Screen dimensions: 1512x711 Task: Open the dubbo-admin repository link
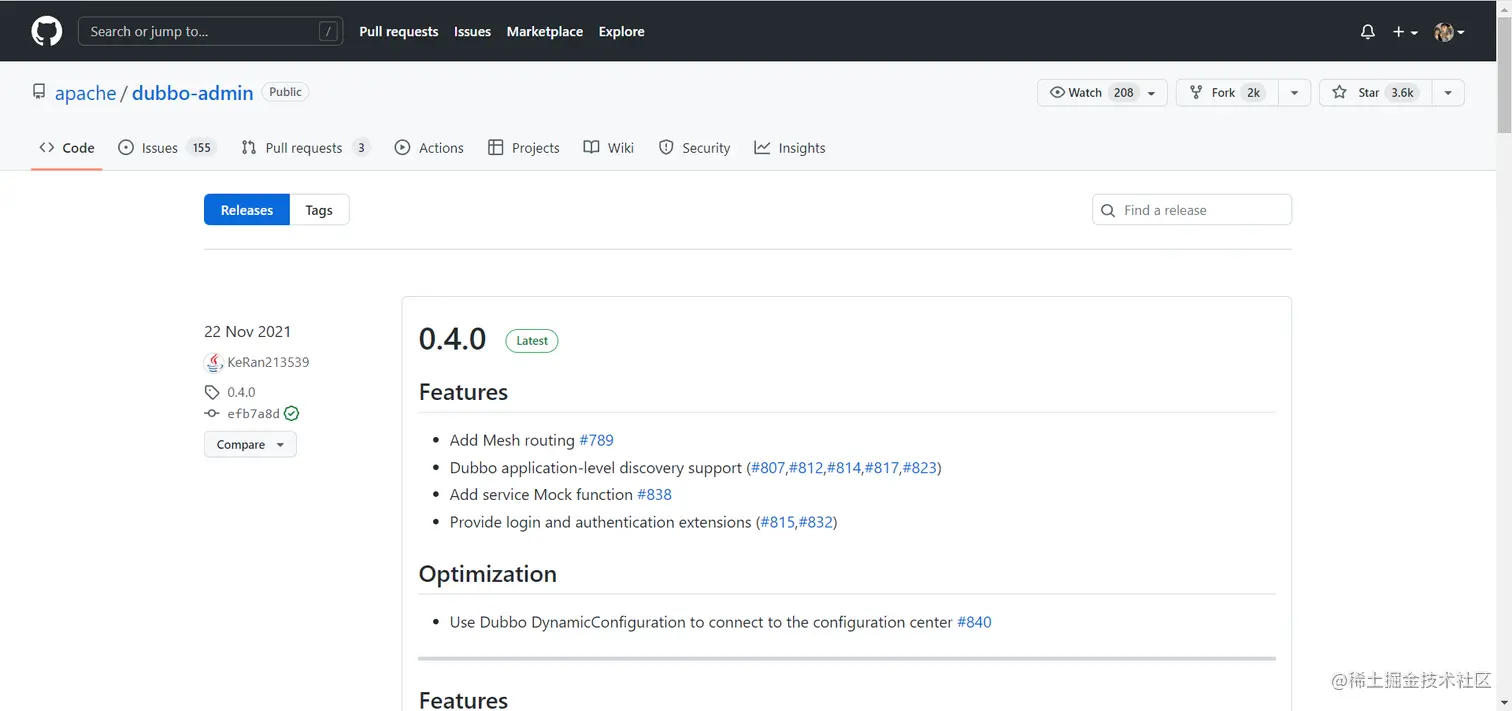click(x=193, y=93)
